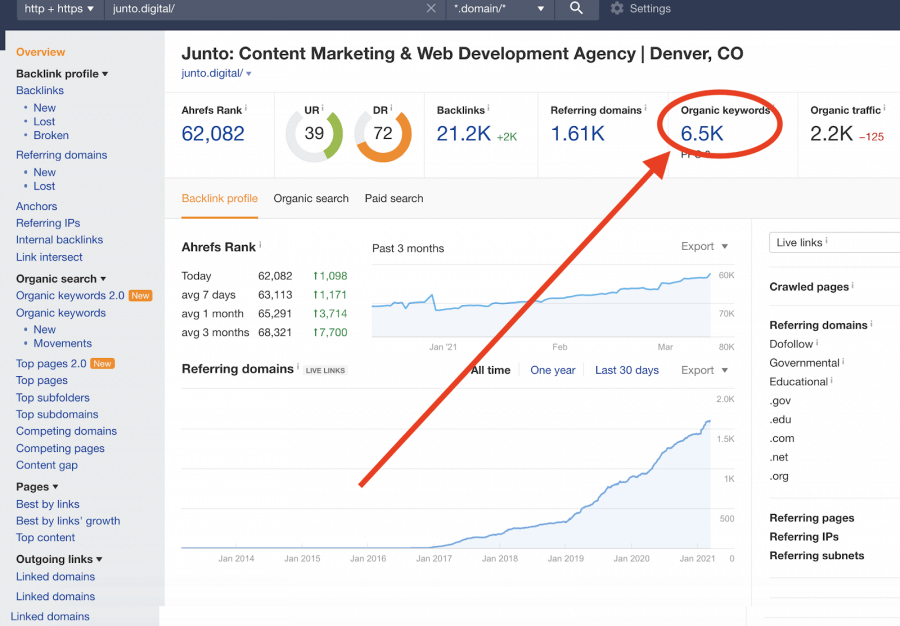Open the Competing pages report
This screenshot has height=626, width=900.
pos(60,448)
